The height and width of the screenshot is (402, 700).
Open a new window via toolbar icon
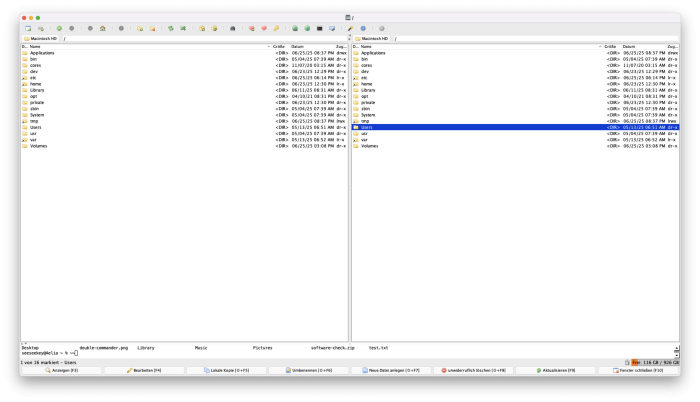(28, 28)
